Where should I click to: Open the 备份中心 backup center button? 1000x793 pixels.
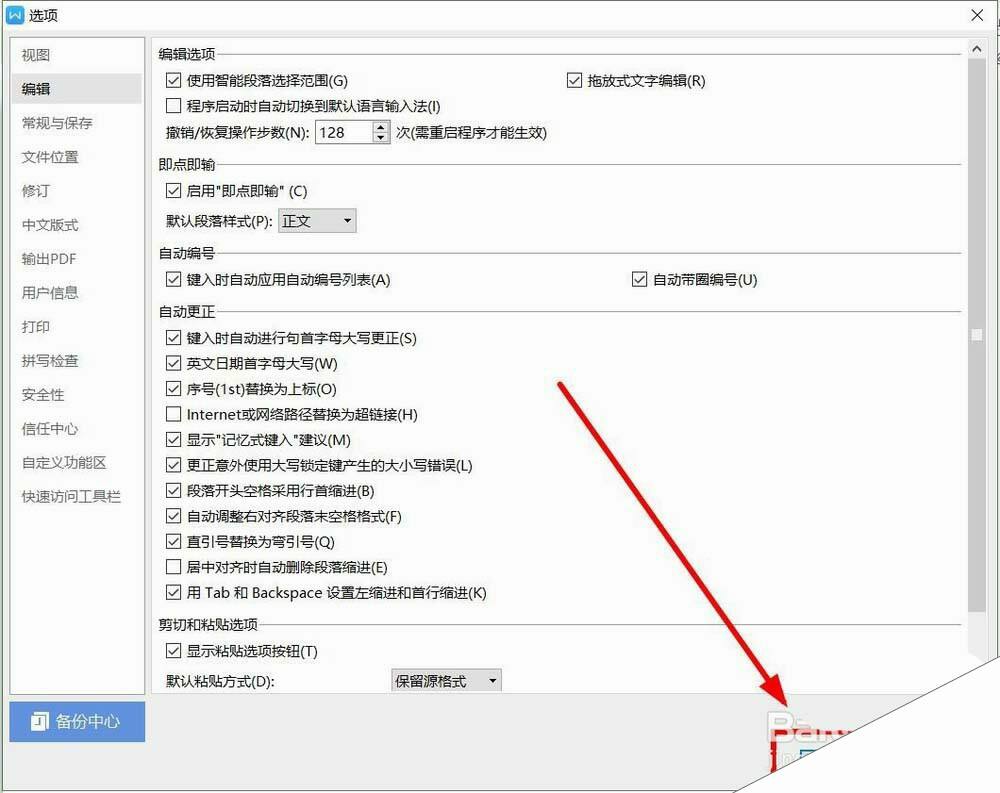click(x=77, y=722)
